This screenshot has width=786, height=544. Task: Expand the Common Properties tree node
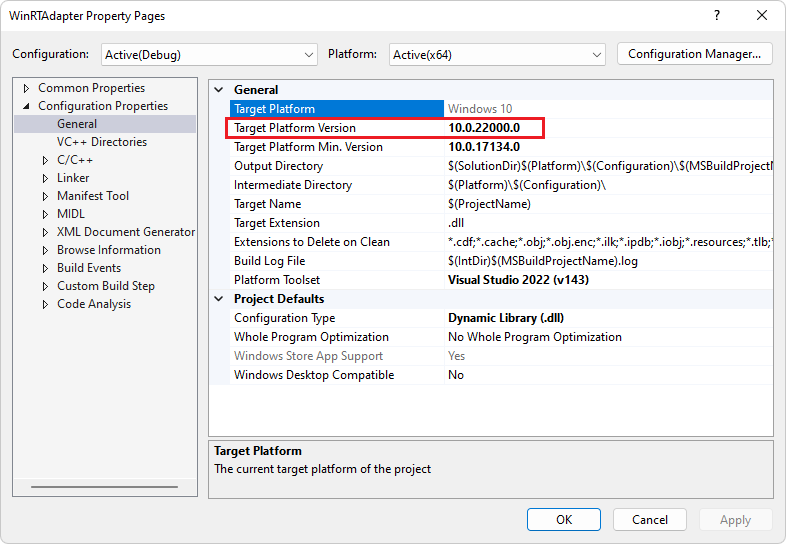26,88
